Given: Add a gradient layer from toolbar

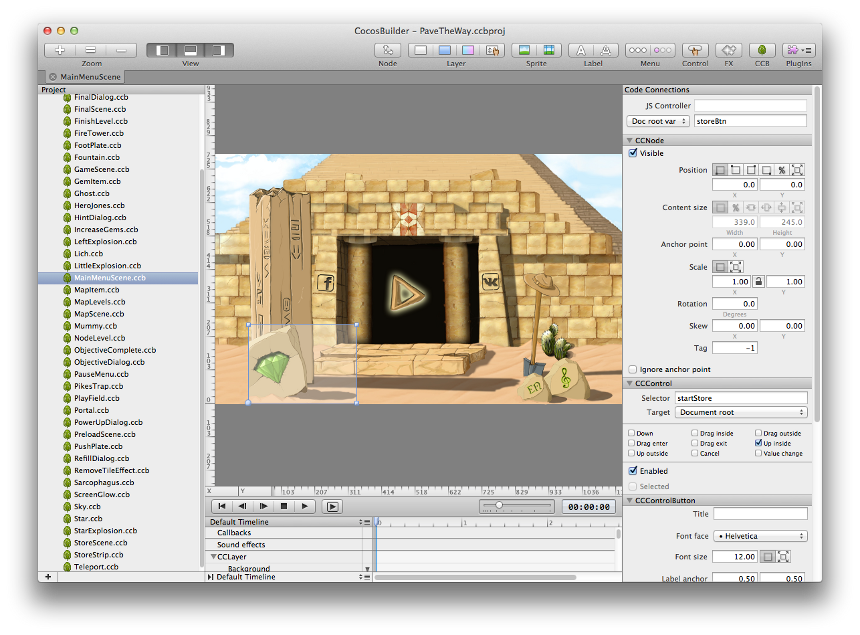Looking at the screenshot, I should 468,50.
